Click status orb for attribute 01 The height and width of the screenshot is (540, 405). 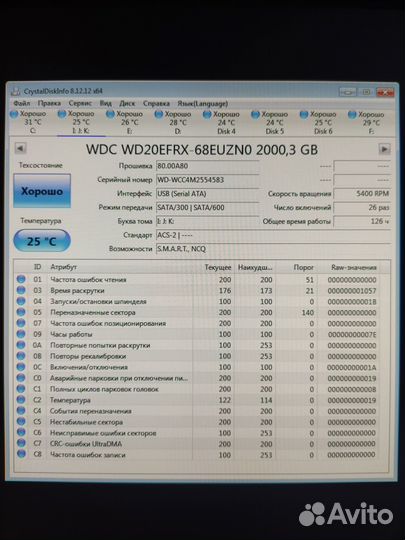pos(21,279)
